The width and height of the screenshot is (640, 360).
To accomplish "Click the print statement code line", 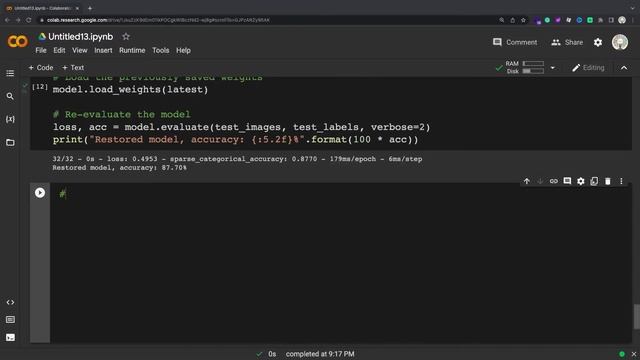I will coord(236,140).
